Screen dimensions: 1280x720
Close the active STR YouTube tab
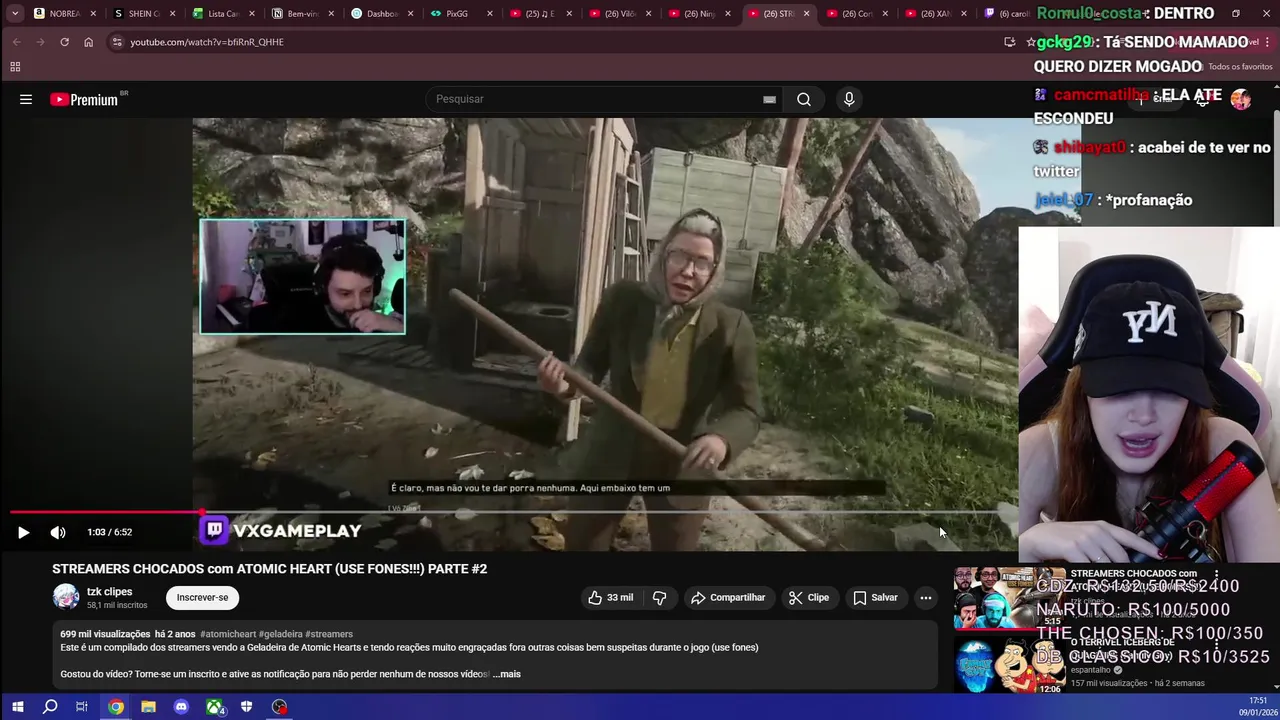[807, 14]
